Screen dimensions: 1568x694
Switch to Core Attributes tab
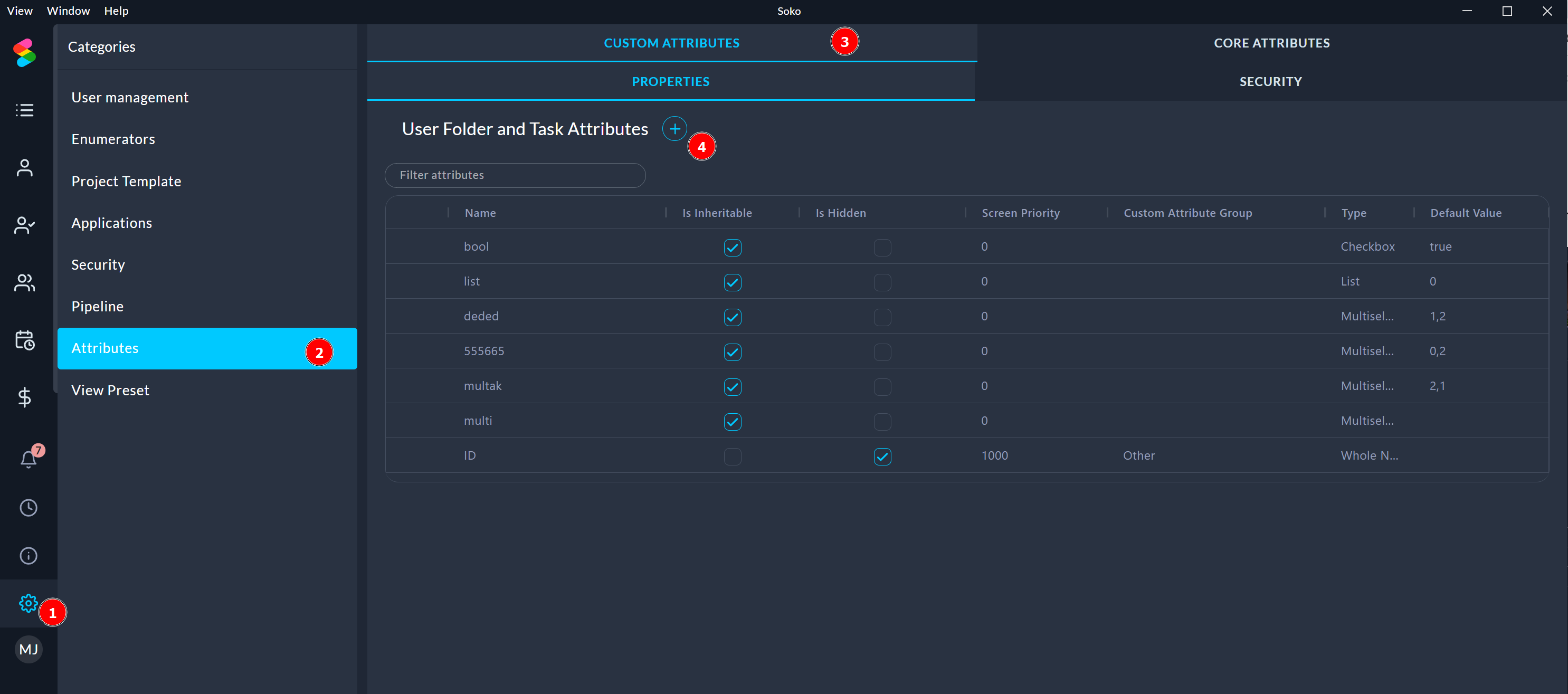1271,43
